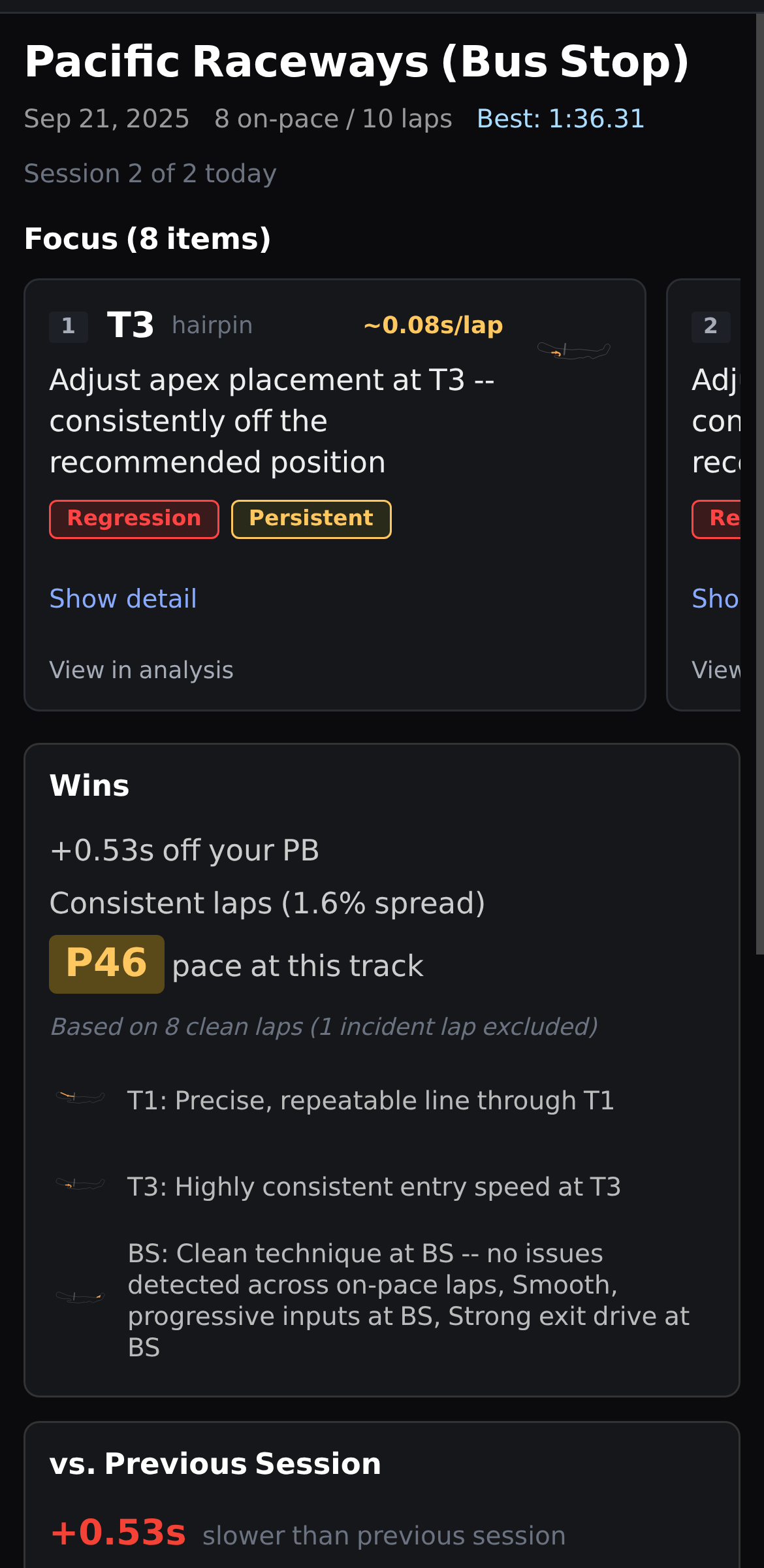Click the Best: 1:36.31 lap time link

[x=560, y=118]
